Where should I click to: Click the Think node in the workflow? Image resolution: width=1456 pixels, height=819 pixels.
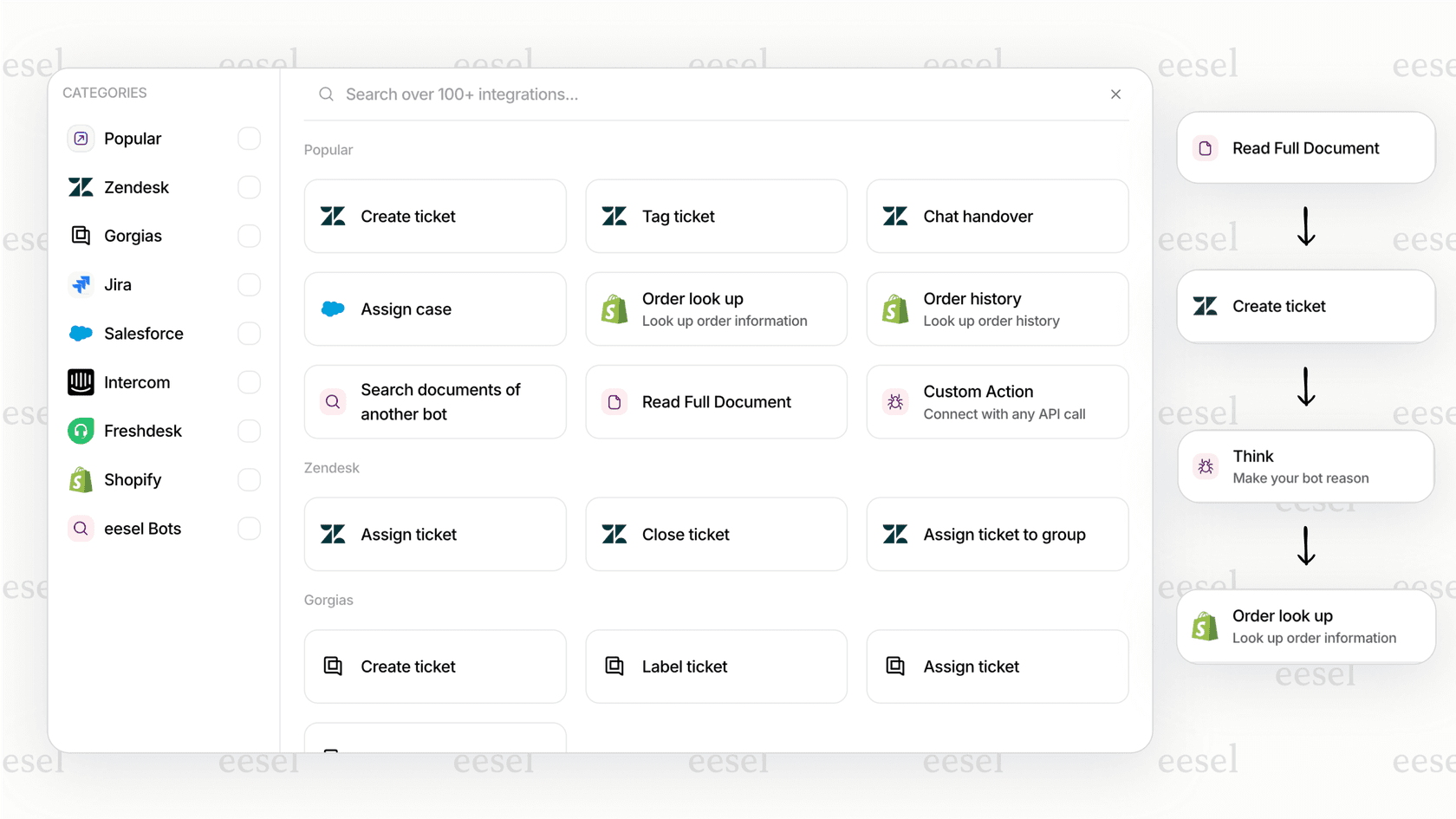click(x=1304, y=465)
